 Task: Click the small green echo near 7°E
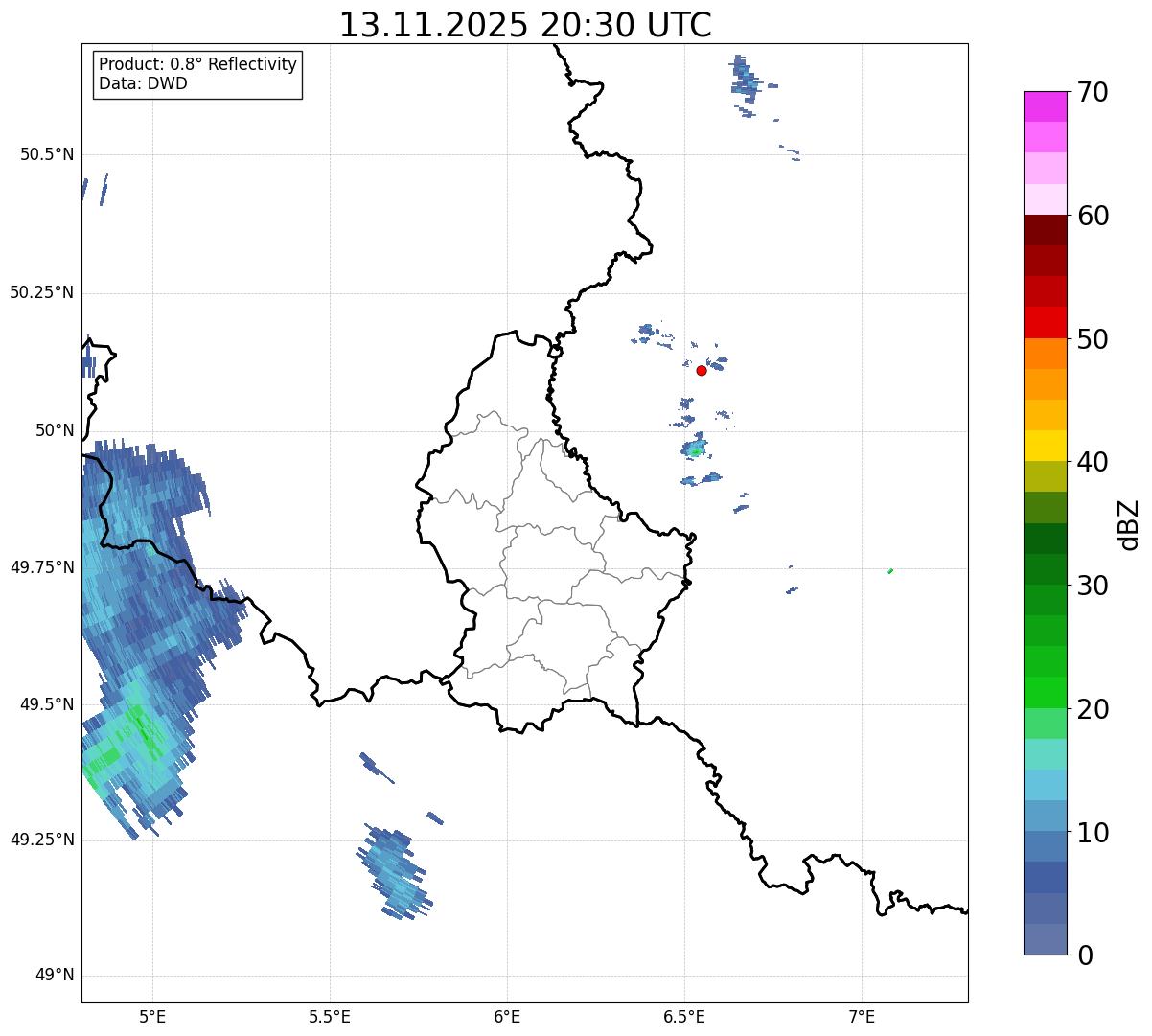pyautogui.click(x=890, y=571)
